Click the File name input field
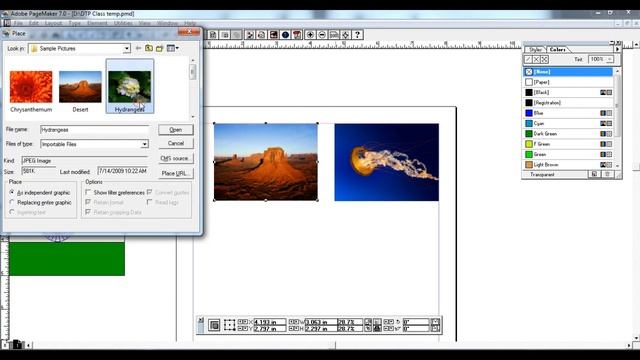This screenshot has height=360, width=640. pos(95,130)
